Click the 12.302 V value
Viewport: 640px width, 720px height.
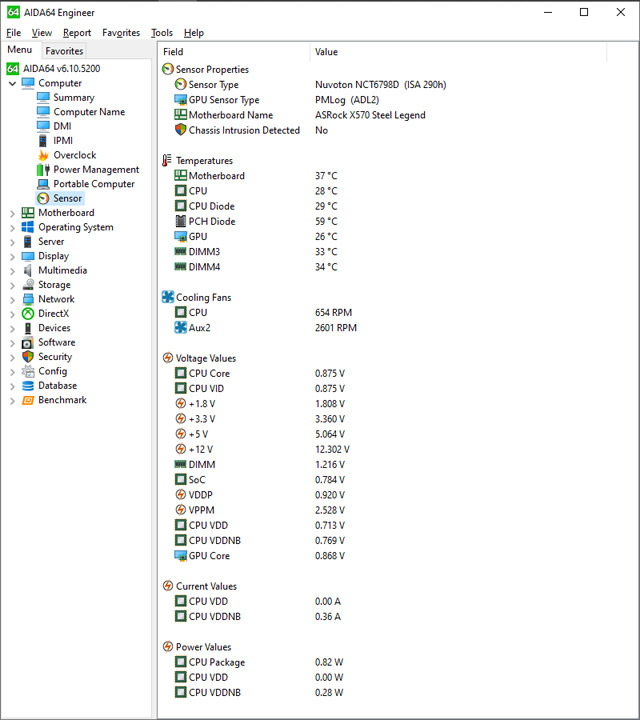tap(332, 449)
